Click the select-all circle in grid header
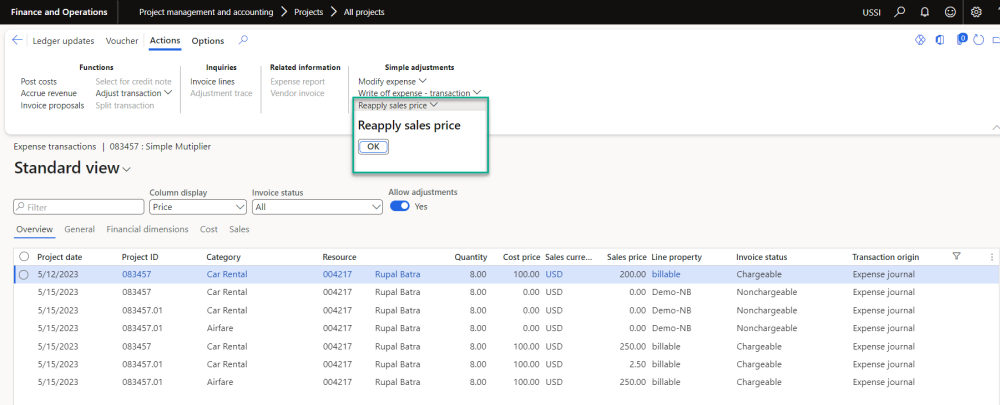The height and width of the screenshot is (405, 1000). click(23, 257)
